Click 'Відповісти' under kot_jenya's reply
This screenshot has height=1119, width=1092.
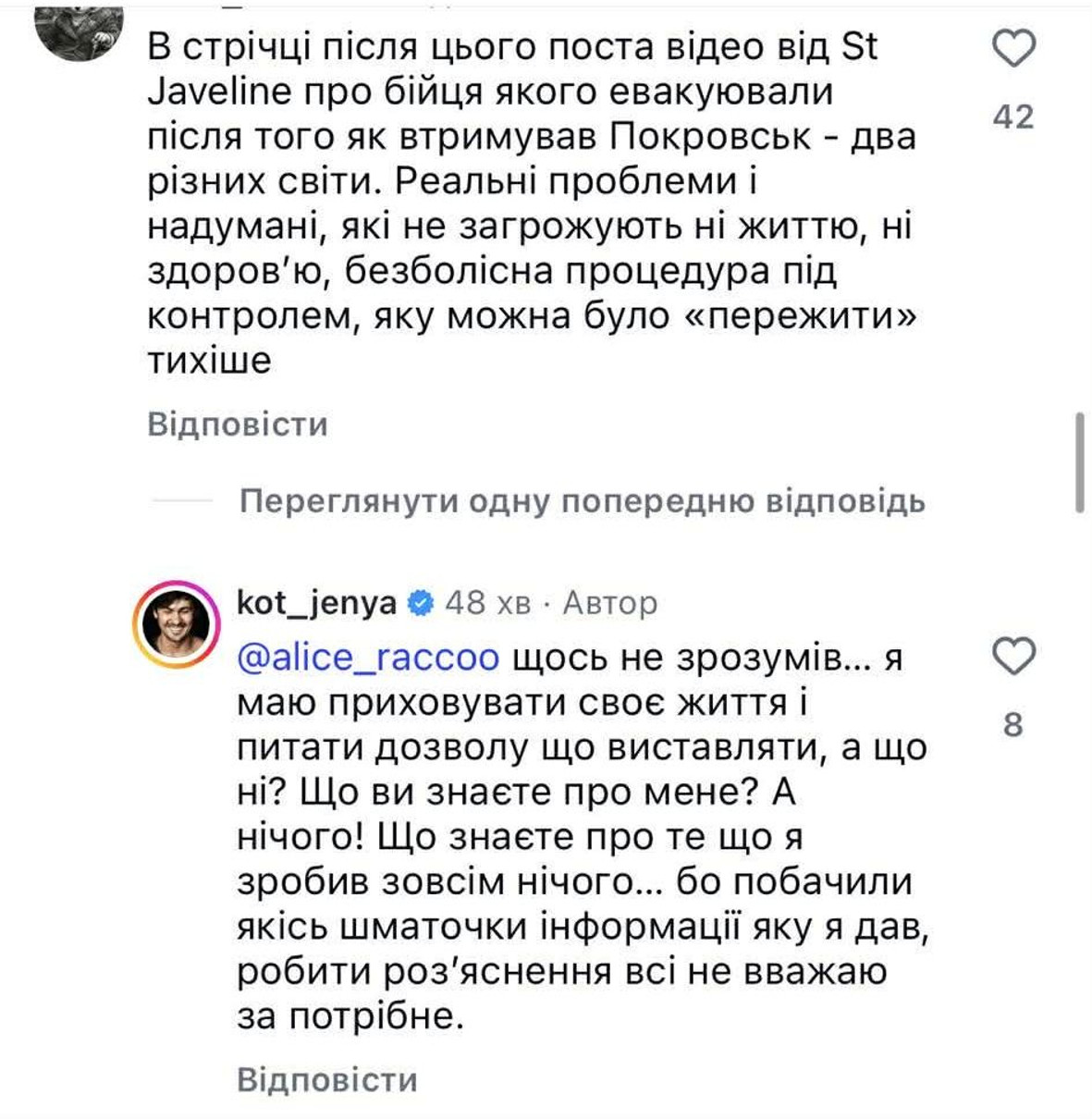click(328, 1076)
